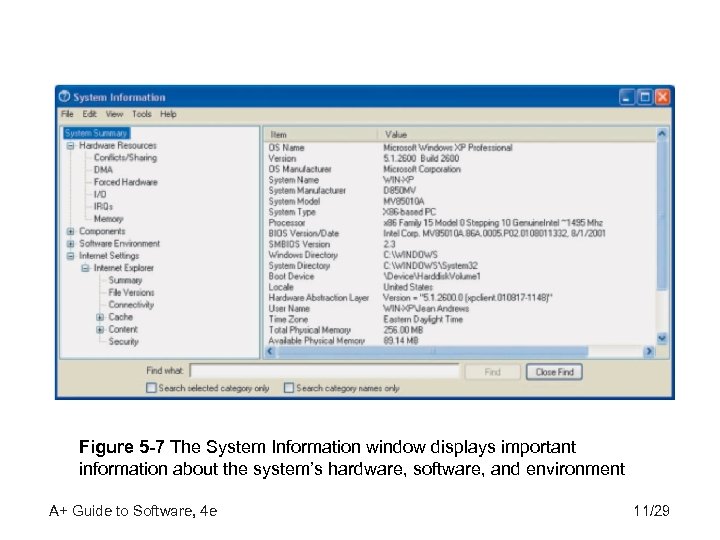Click the horizontal scrollbar thumb
Image resolution: width=720 pixels, height=540 pixels.
432,352
